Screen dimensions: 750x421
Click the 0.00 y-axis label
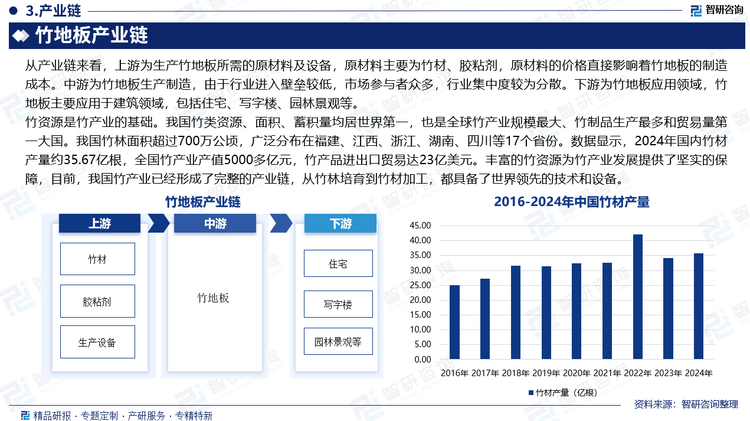(422, 359)
